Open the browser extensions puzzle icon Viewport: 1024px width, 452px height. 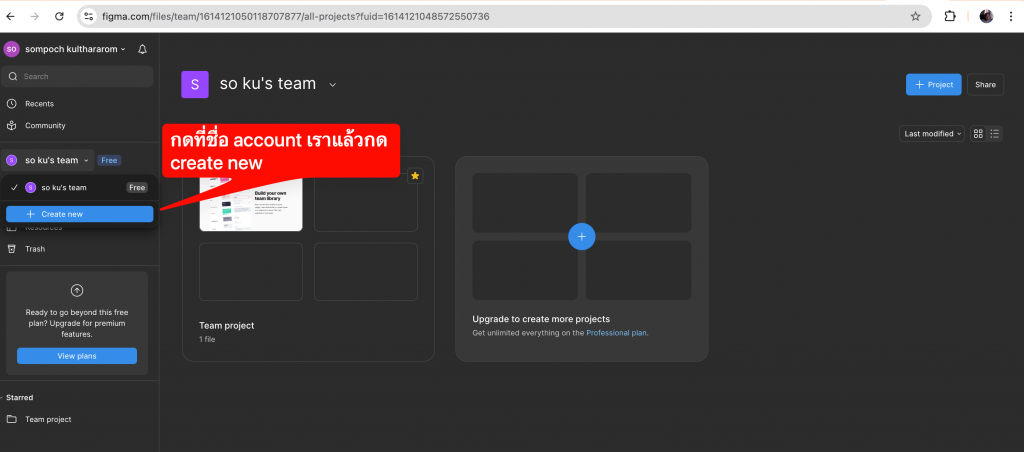pyautogui.click(x=950, y=16)
